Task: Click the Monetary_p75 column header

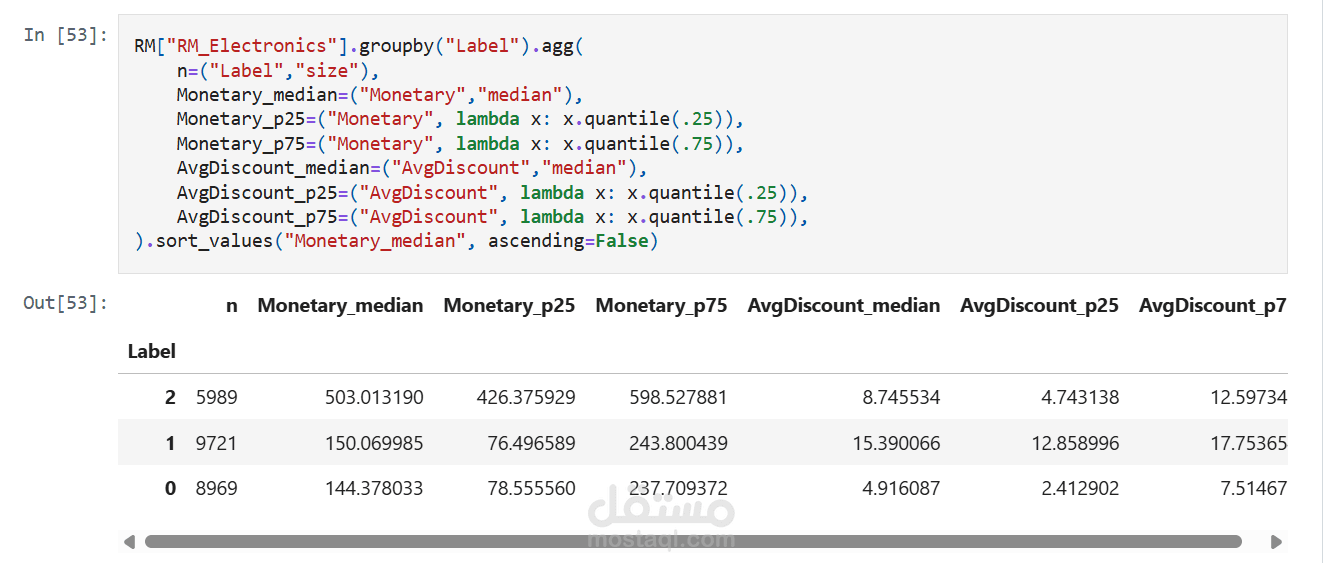Action: [x=662, y=306]
